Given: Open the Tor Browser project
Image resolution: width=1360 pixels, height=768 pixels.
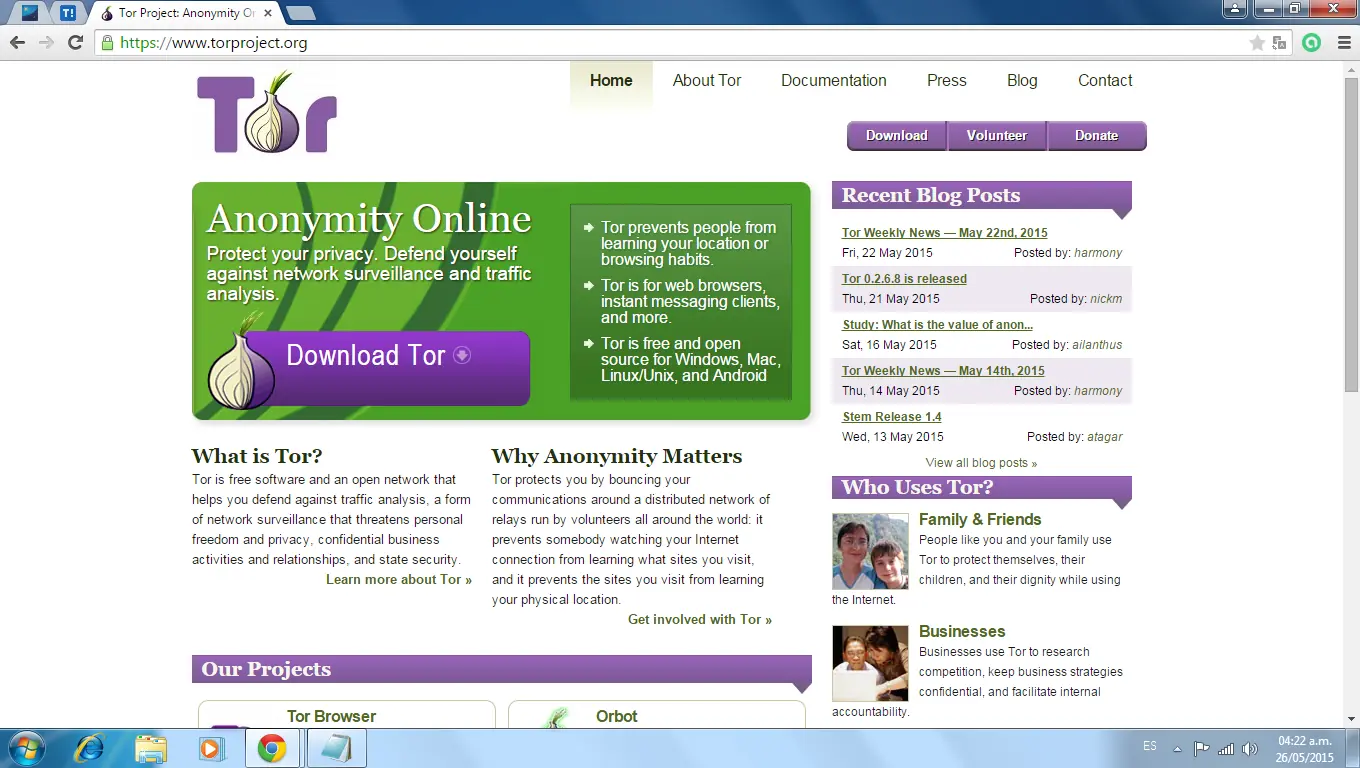Looking at the screenshot, I should [331, 717].
